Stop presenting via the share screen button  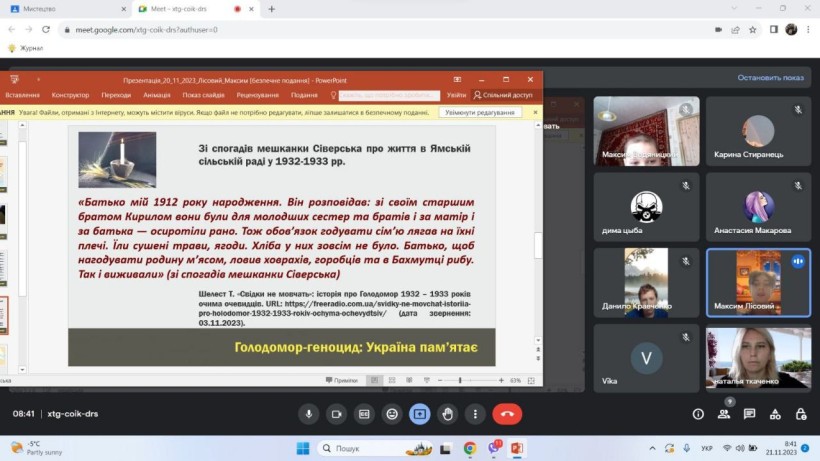[419, 414]
